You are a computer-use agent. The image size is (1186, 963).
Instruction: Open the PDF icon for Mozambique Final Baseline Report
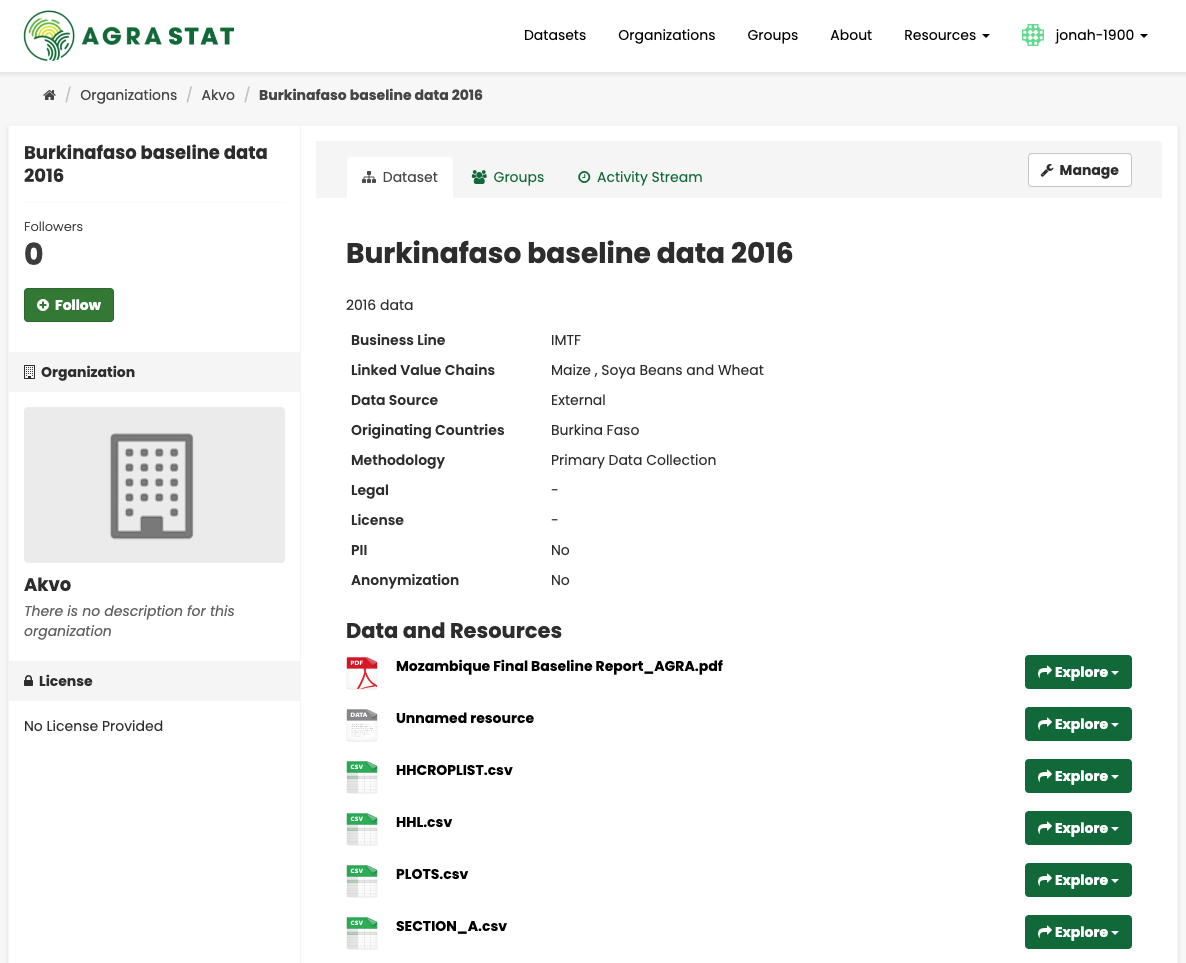(x=362, y=673)
